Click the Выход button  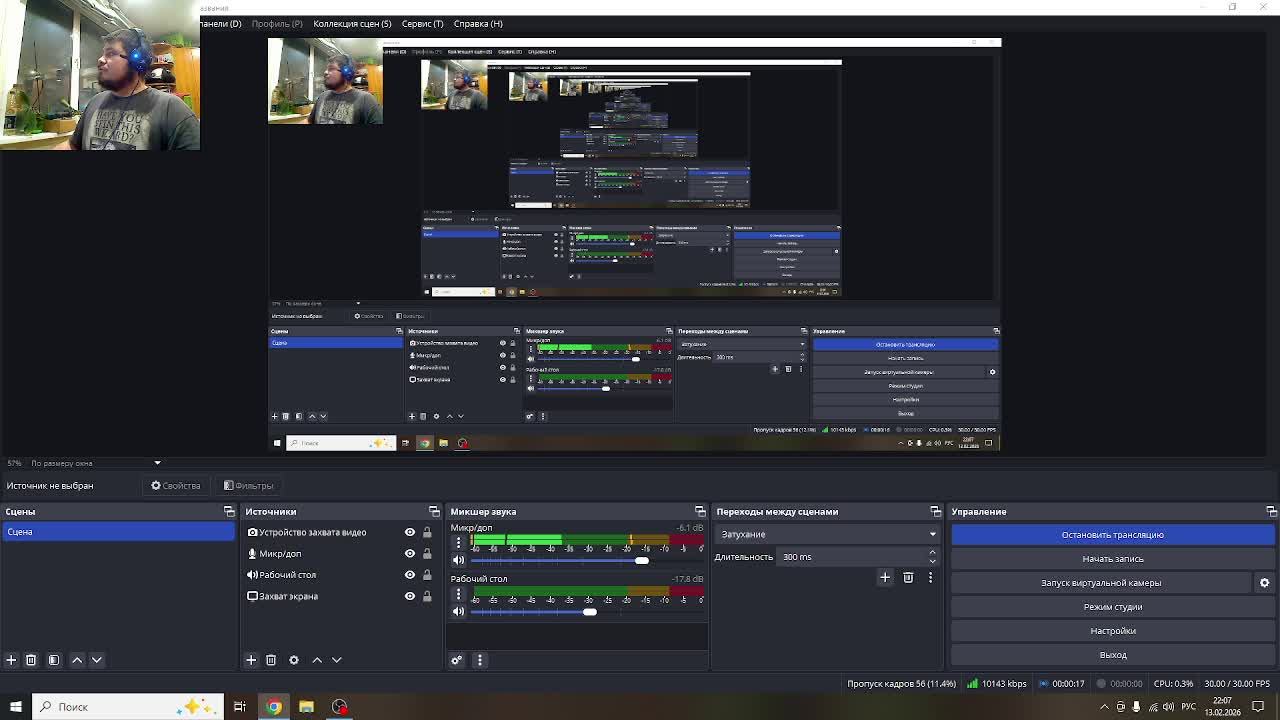(x=1112, y=655)
